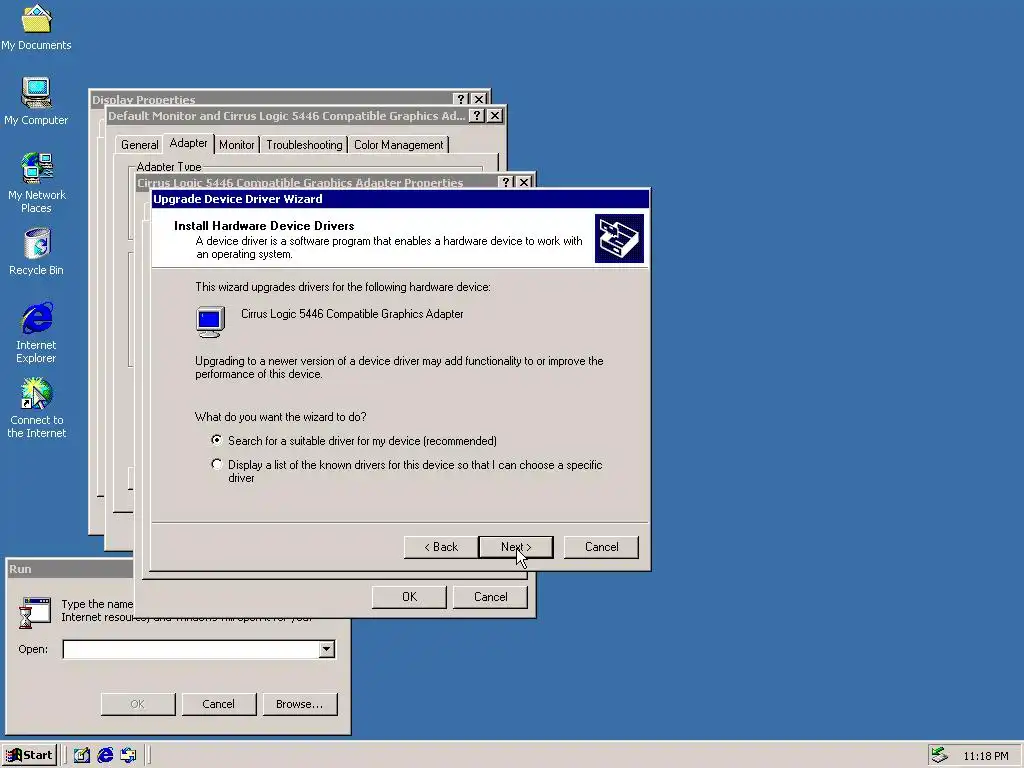Open Connect to the Internet shortcut

pyautogui.click(x=36, y=408)
